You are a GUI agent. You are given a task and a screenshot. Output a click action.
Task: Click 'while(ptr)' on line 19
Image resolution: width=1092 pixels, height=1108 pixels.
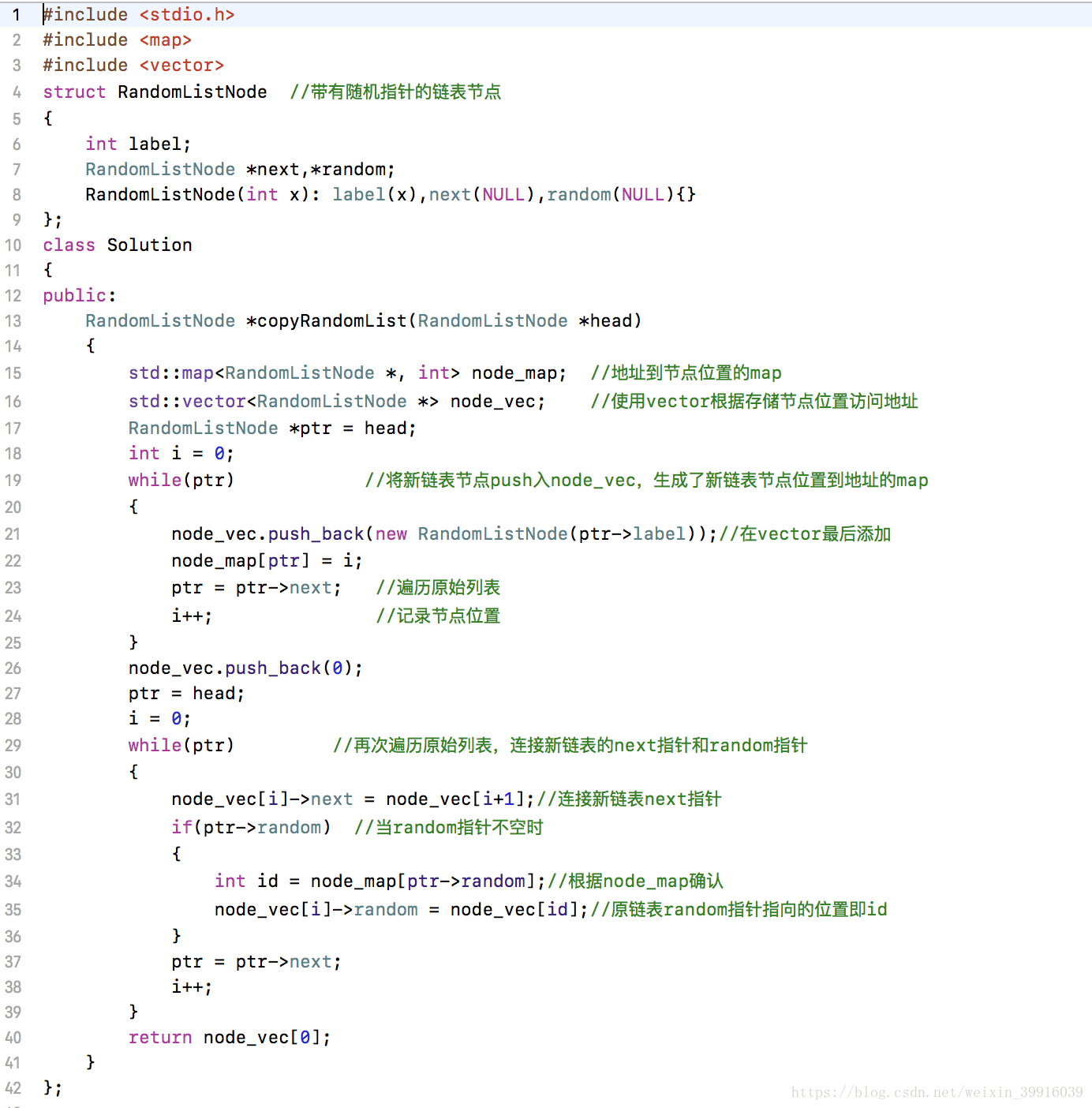point(181,481)
